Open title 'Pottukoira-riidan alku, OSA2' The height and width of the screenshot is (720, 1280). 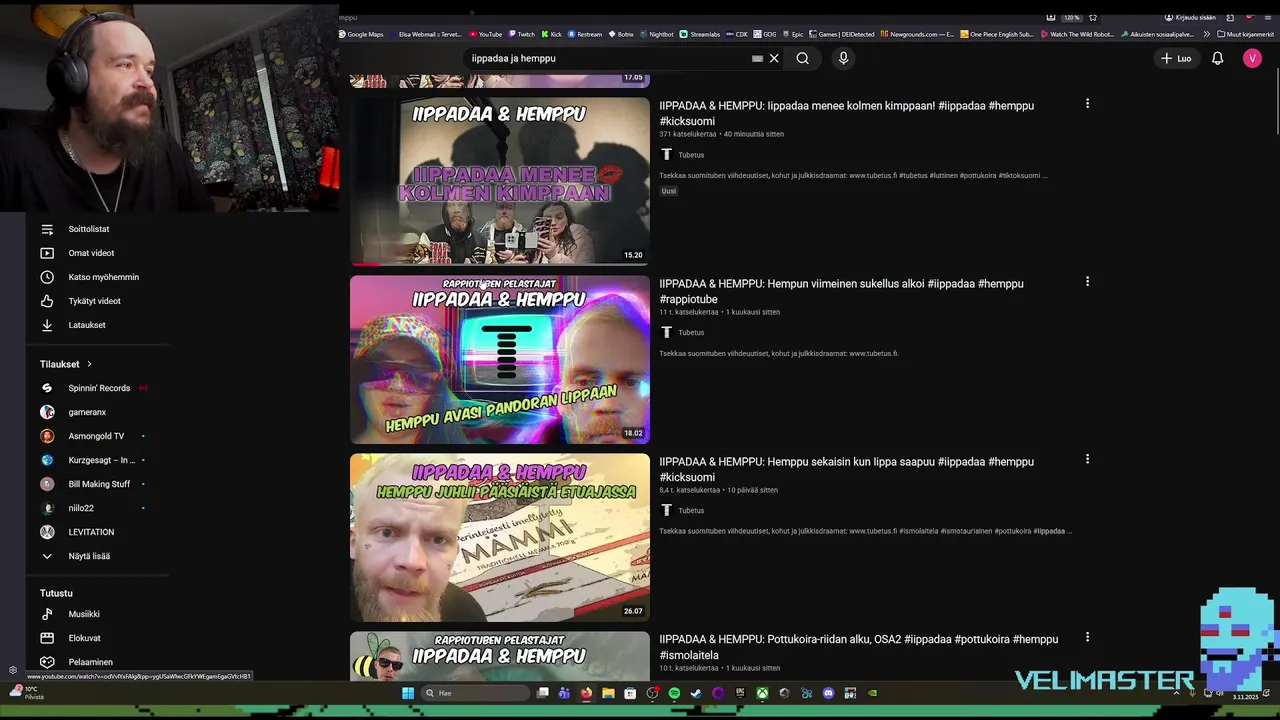click(x=858, y=647)
